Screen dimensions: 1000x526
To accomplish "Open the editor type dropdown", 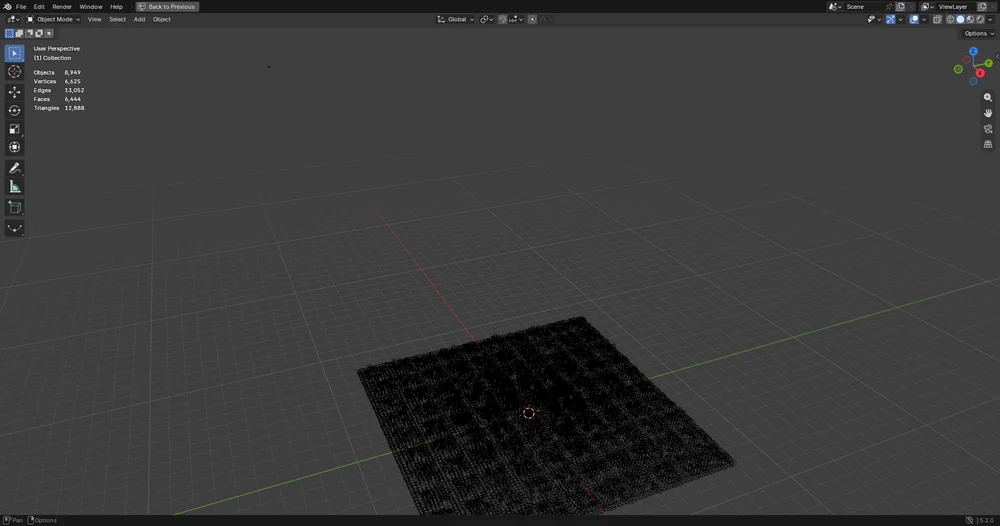I will (x=13, y=19).
